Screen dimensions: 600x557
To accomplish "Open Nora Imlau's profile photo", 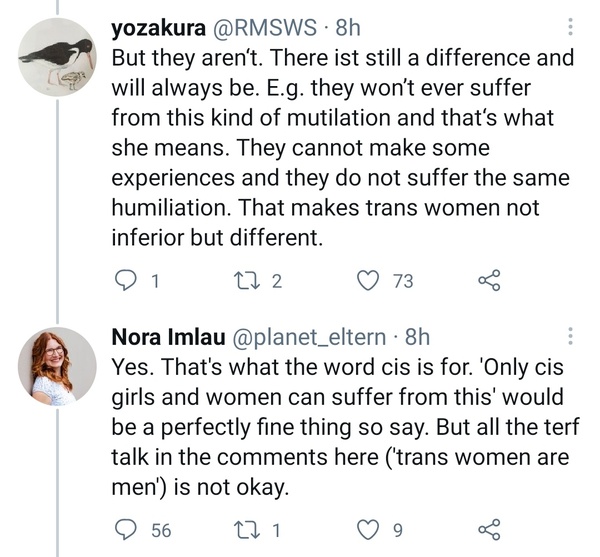I will pos(57,366).
